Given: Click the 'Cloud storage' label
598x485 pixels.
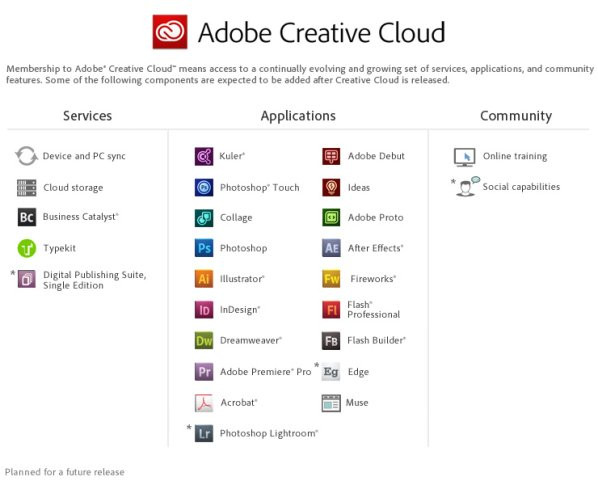Looking at the screenshot, I should [x=73, y=188].
